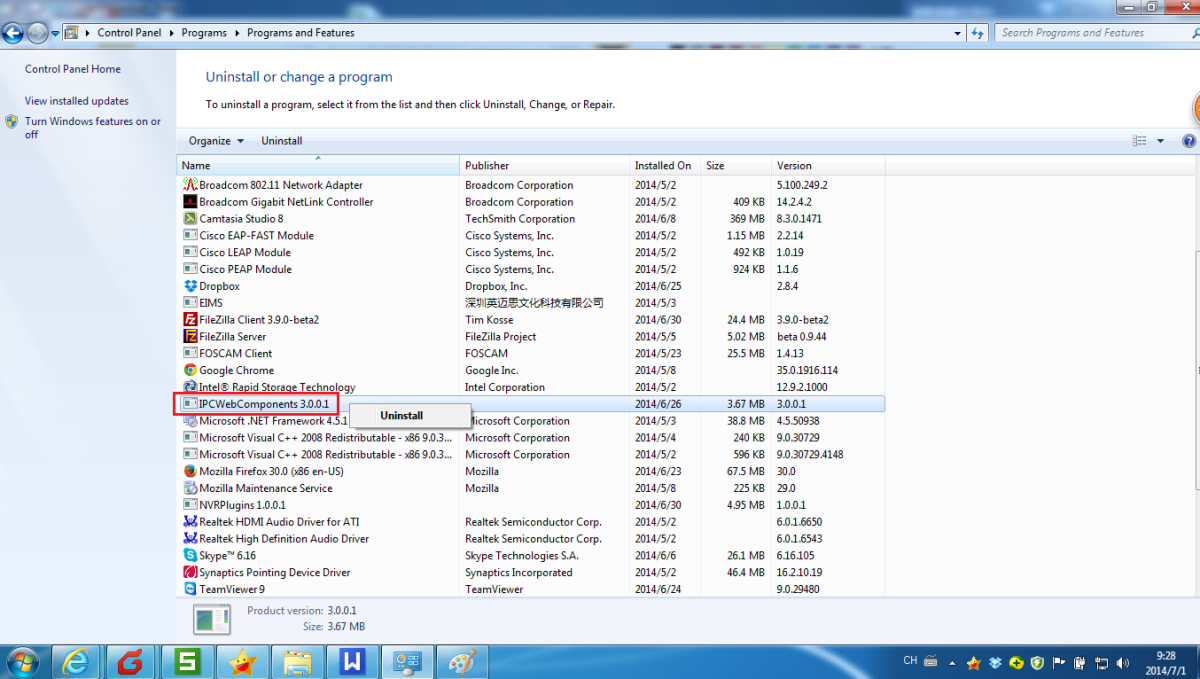Click the FileZilla Server row icon
Viewport: 1200px width, 679px height.
click(191, 337)
